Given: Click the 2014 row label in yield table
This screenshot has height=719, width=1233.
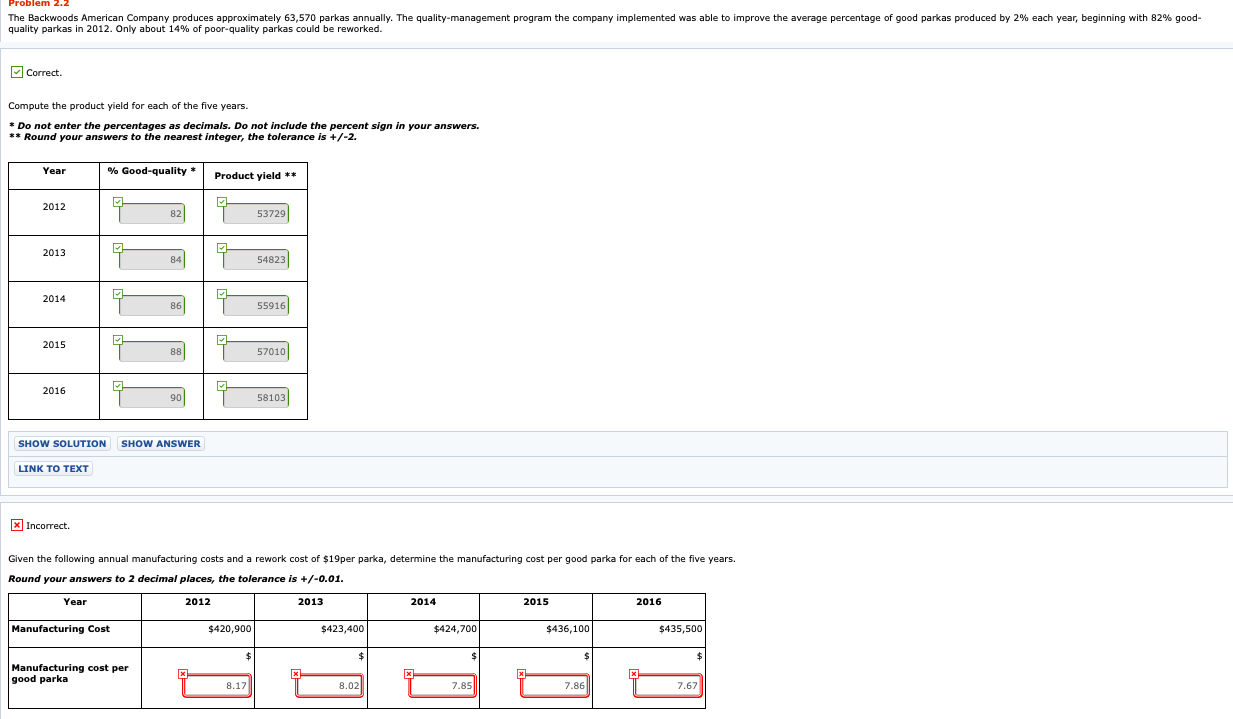Looking at the screenshot, I should 54,299.
